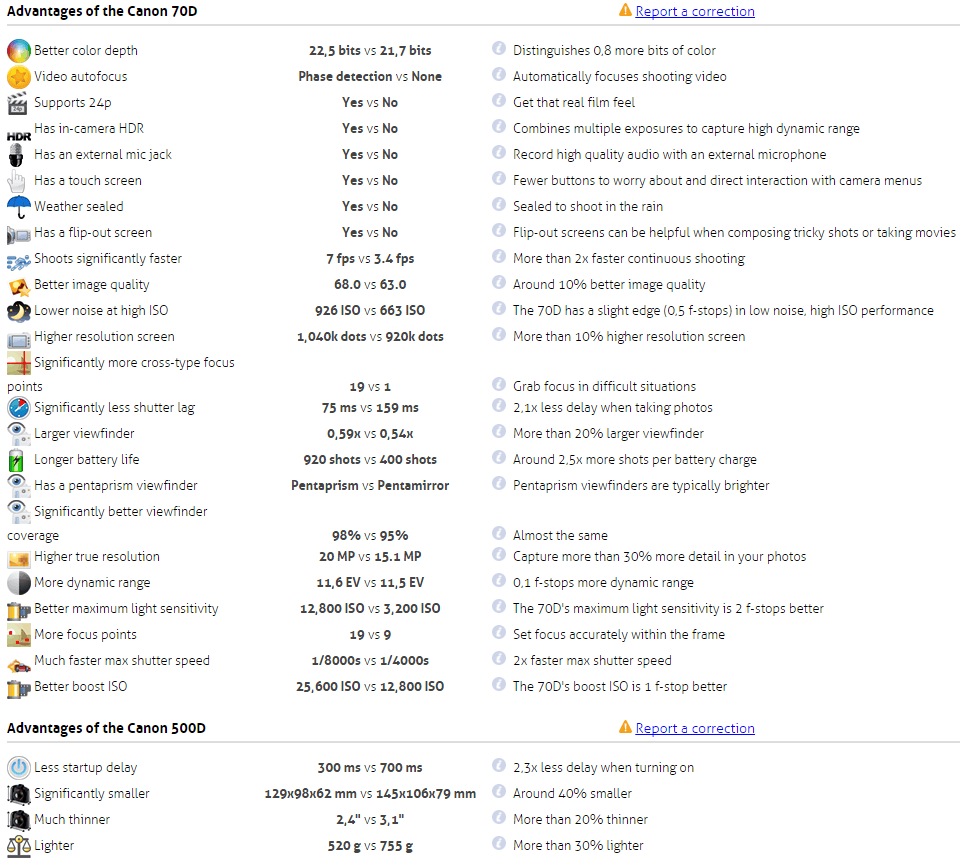This screenshot has width=960, height=860.
Task: Select the Weather sealed umbrella icon
Action: (19, 206)
